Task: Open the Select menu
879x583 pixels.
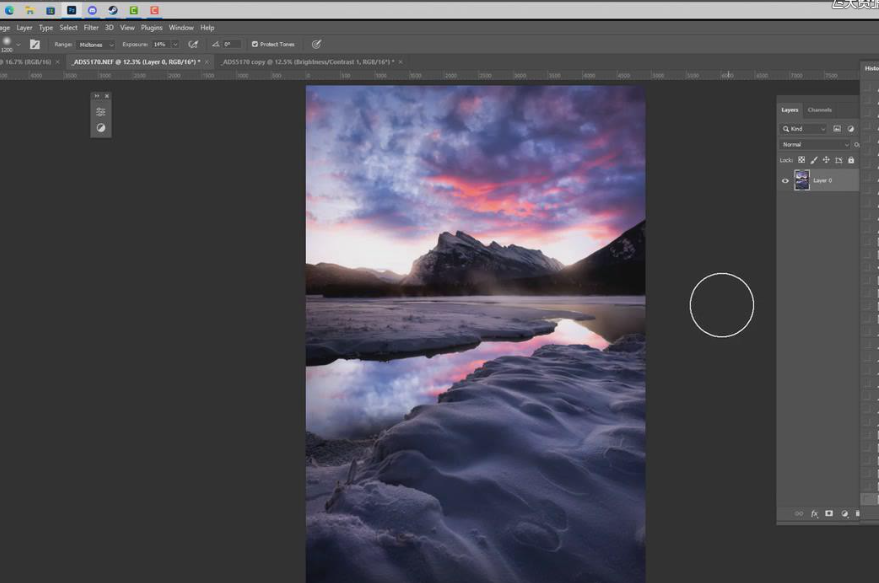Action: [x=68, y=27]
